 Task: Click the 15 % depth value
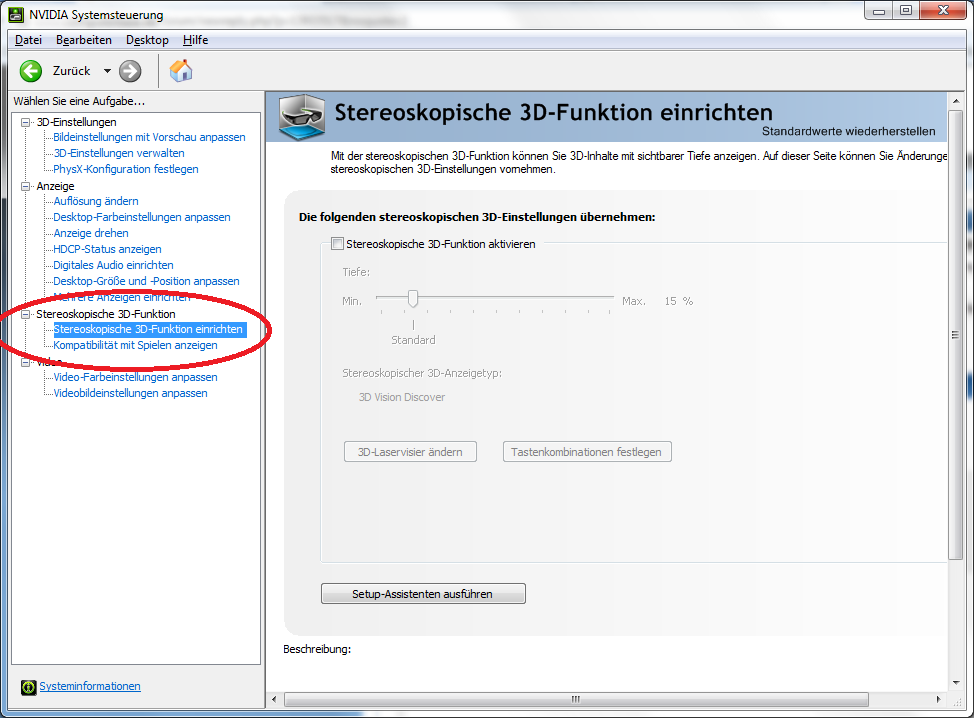679,301
